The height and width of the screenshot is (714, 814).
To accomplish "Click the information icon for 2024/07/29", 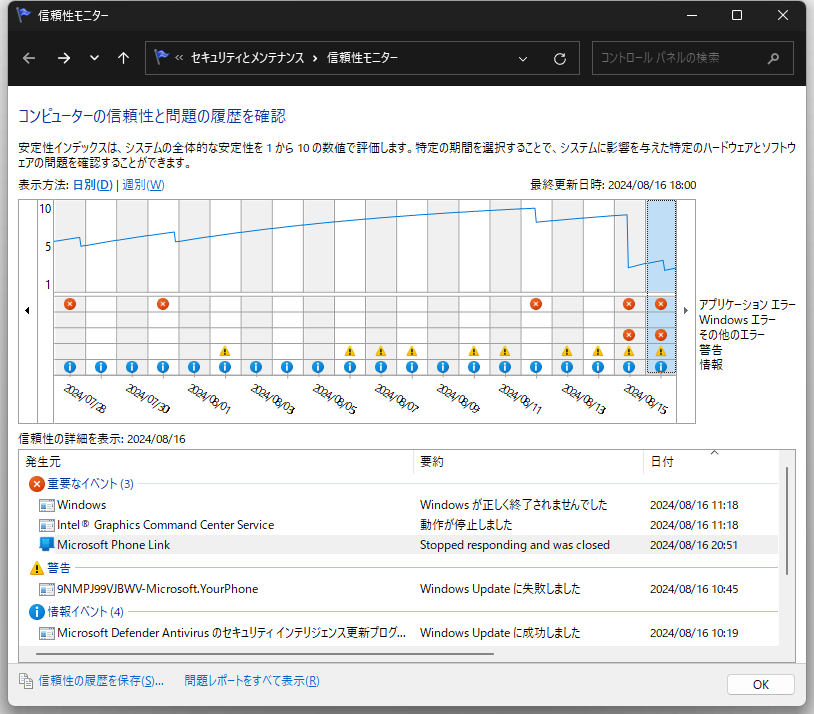I will pos(101,367).
